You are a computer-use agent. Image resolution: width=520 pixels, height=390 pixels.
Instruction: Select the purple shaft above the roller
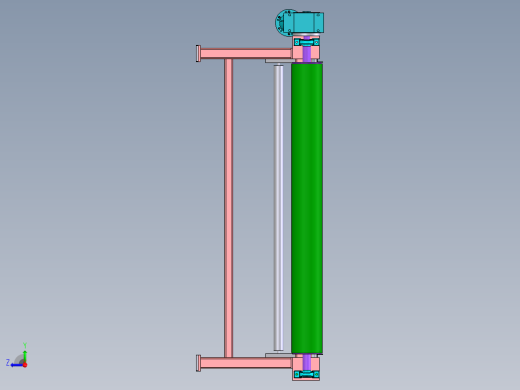[307, 53]
